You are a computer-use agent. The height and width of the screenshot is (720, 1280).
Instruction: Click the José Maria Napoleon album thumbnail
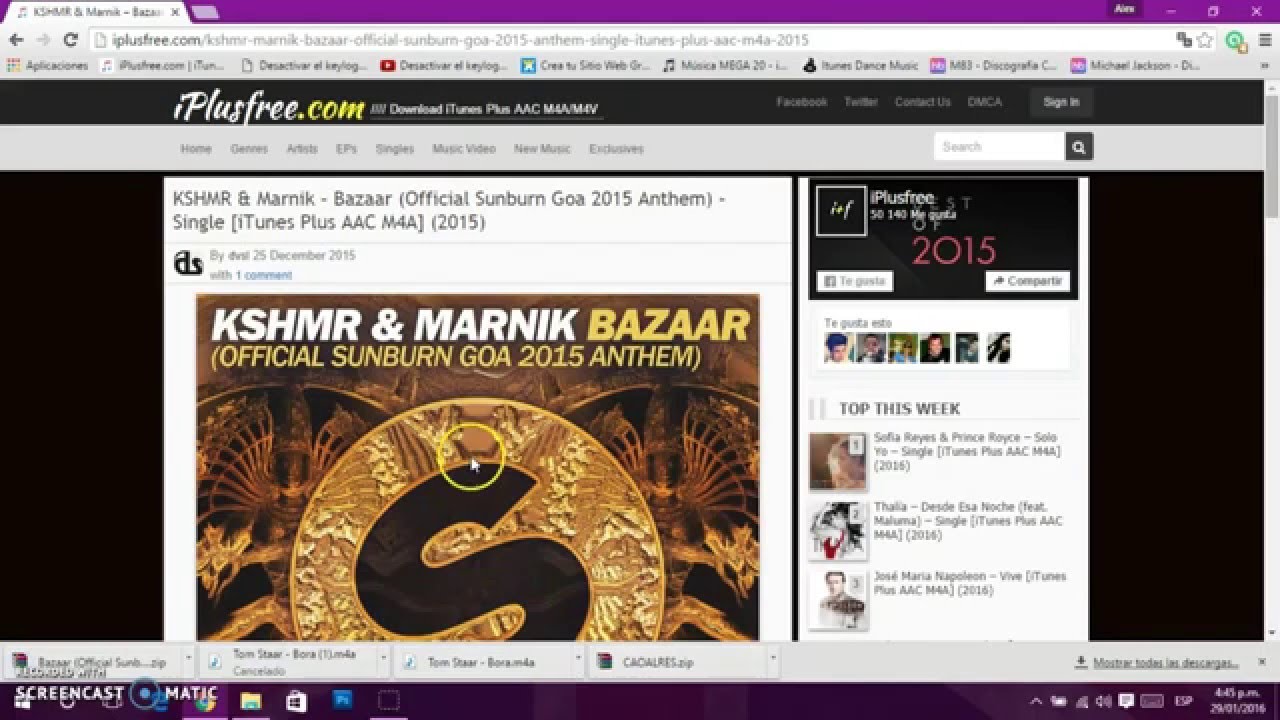[x=838, y=600]
